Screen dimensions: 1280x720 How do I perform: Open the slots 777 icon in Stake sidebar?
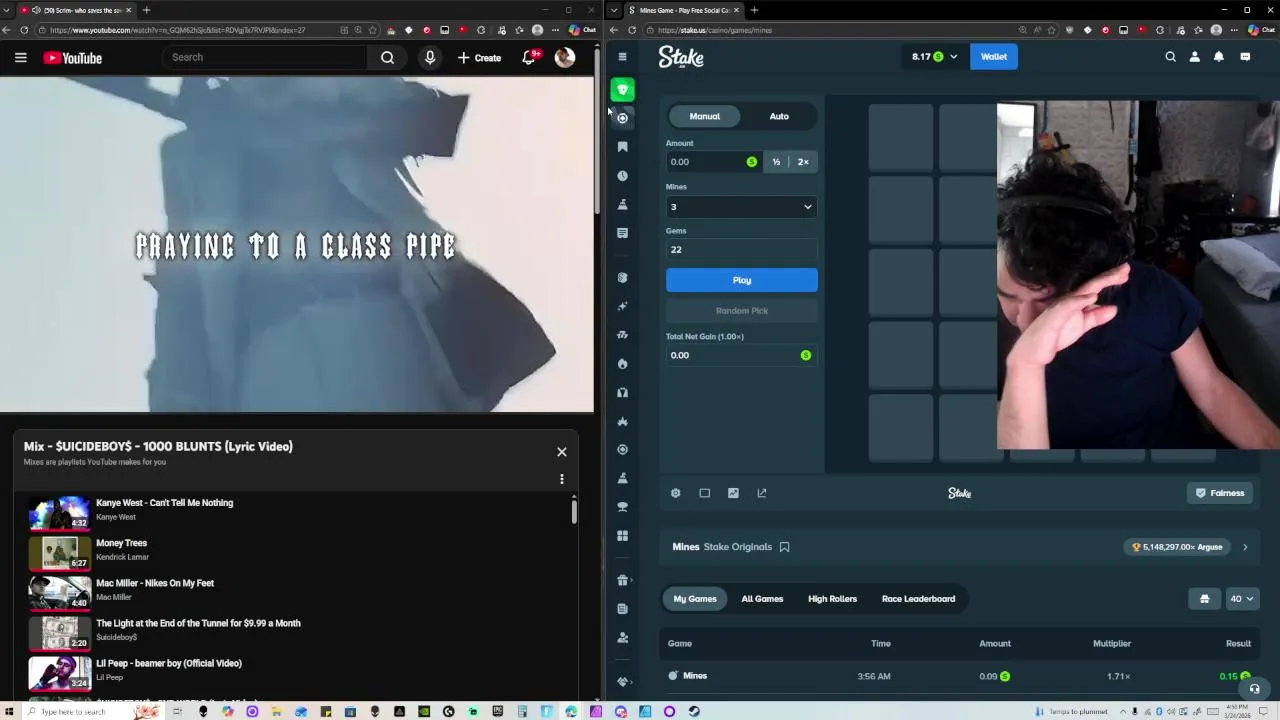point(622,335)
